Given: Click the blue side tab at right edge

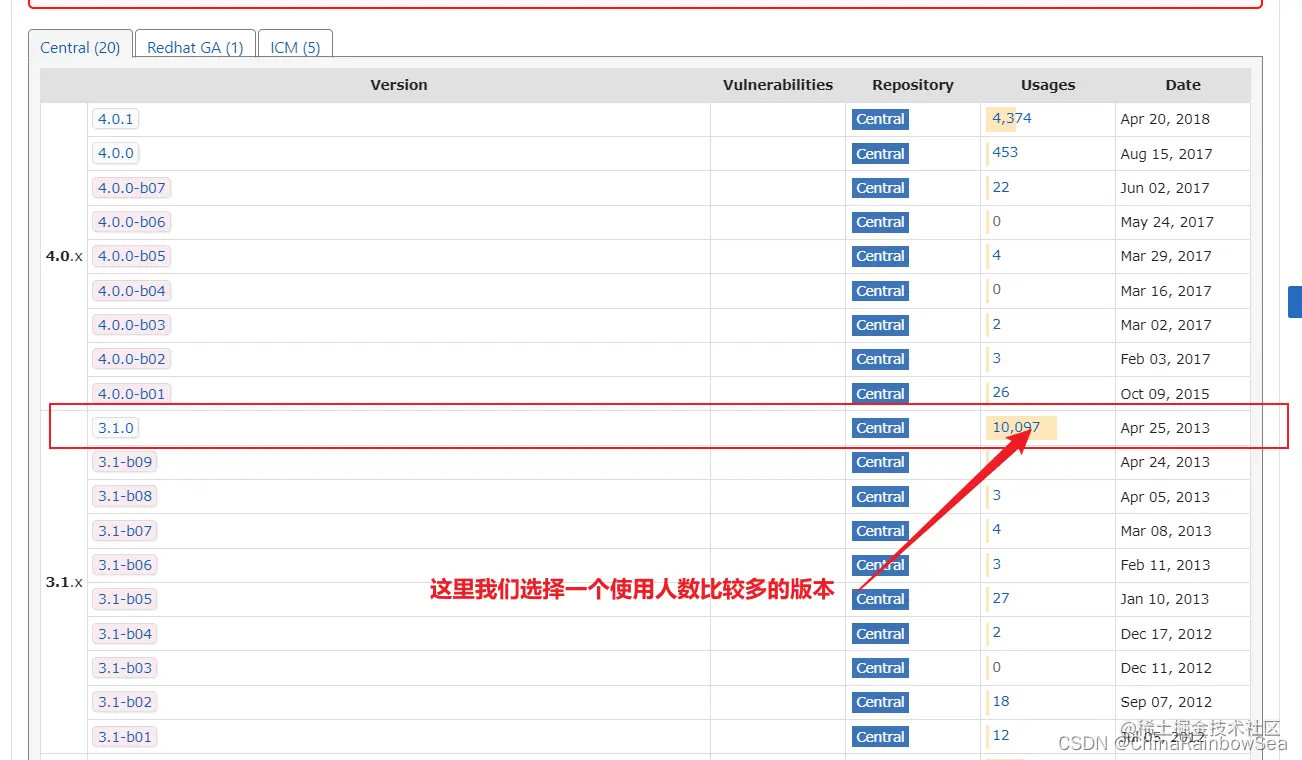Looking at the screenshot, I should click(1295, 302).
